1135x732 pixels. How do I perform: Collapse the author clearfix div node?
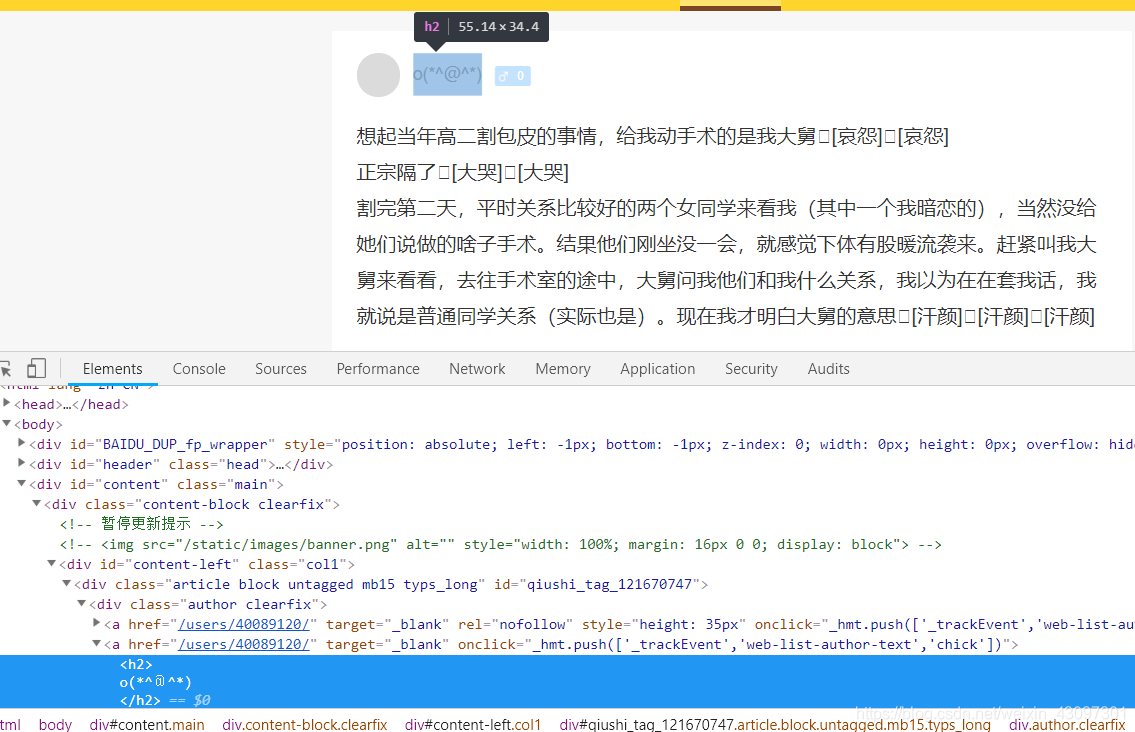[x=82, y=603]
